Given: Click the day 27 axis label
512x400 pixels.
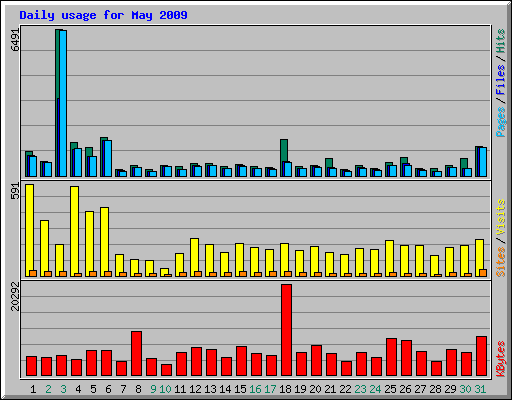Looking at the screenshot, I should (420, 389).
